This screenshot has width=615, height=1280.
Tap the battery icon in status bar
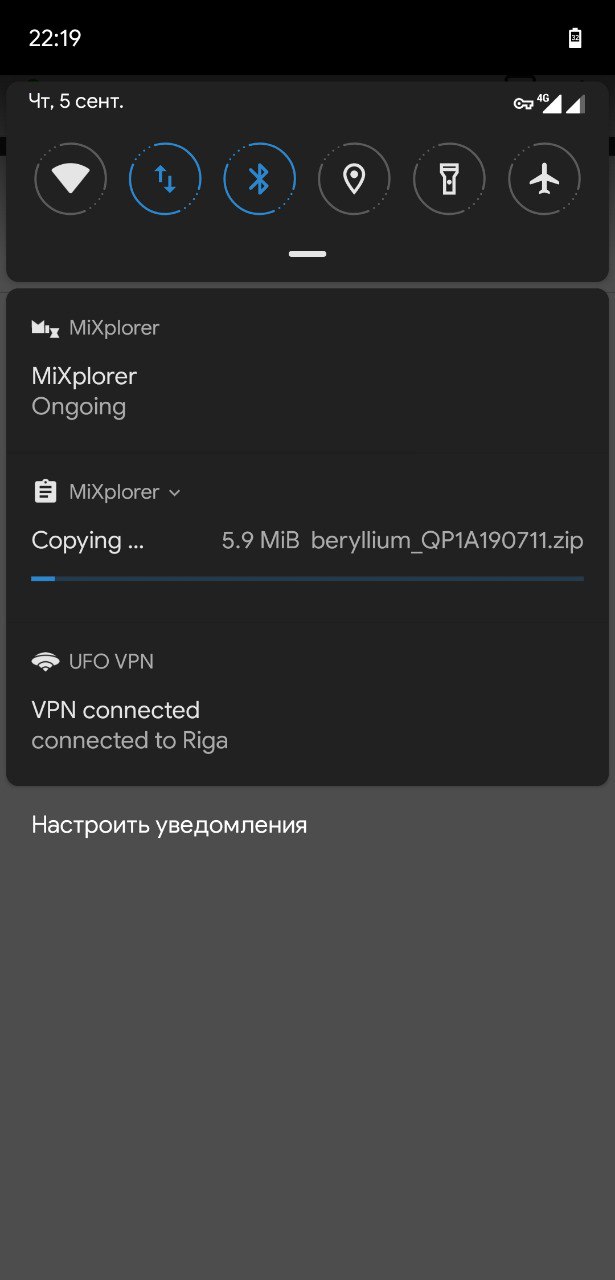pos(575,38)
